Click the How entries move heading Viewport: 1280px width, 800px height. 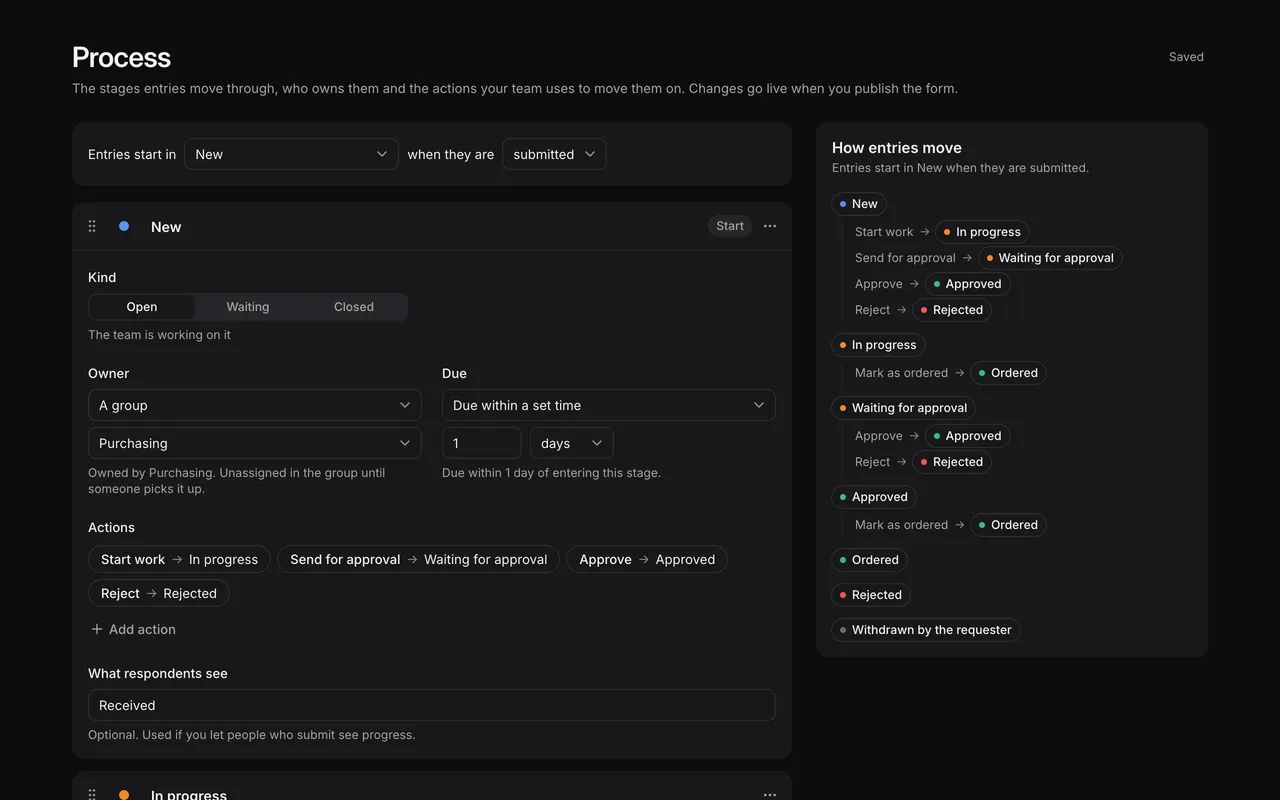click(x=897, y=147)
